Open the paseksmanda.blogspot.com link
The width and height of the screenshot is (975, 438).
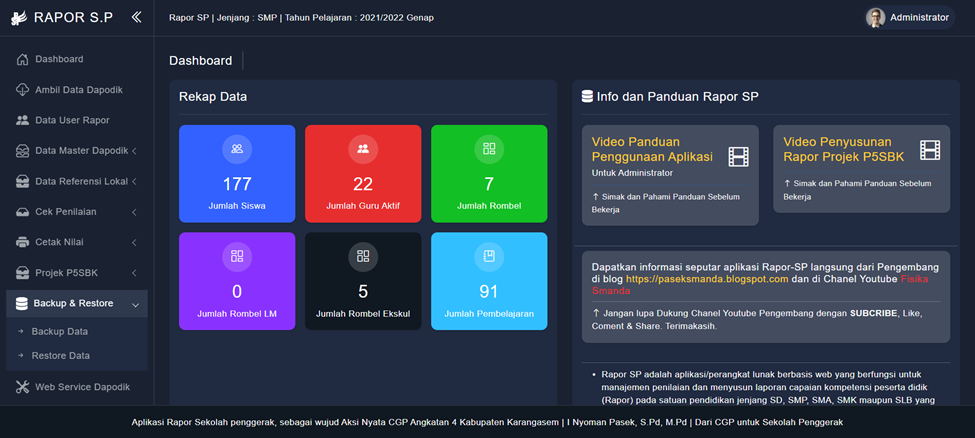tap(707, 279)
